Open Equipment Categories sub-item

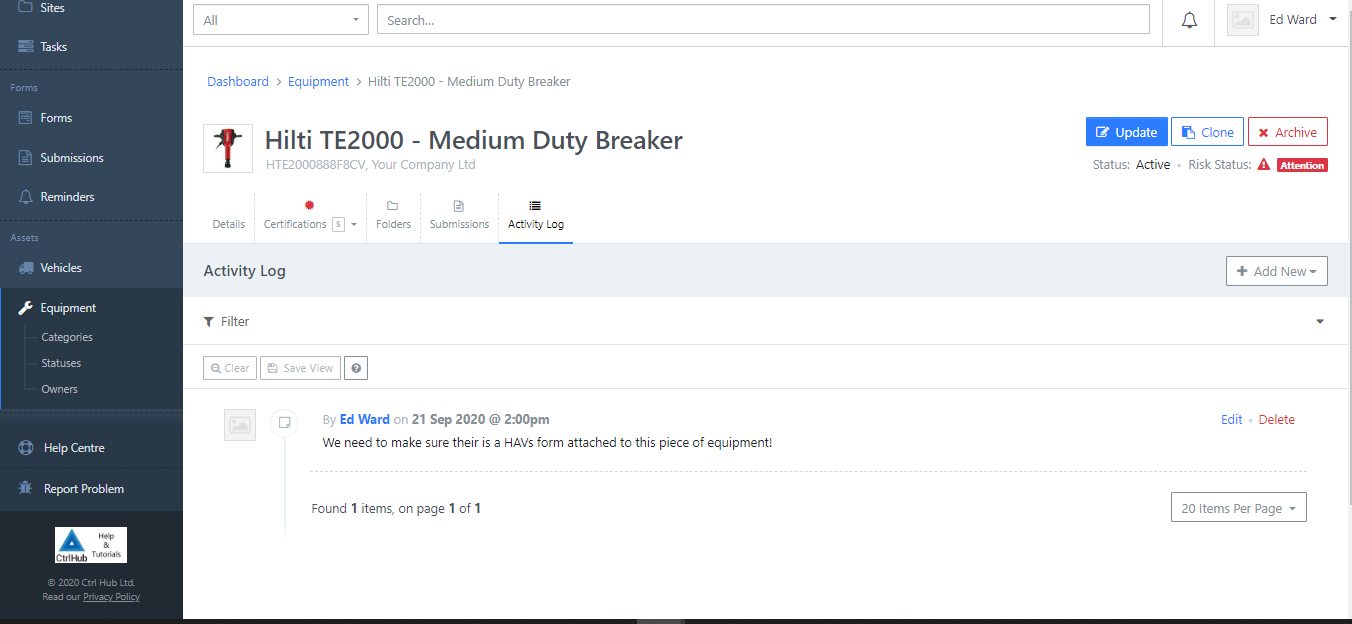67,337
